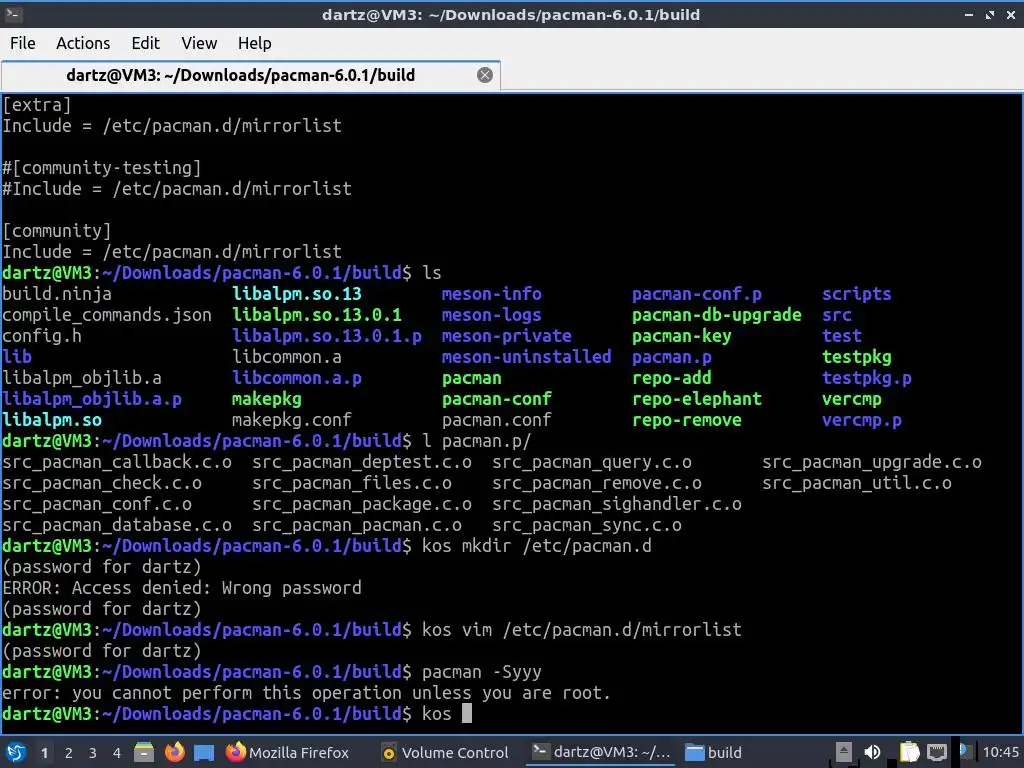The height and width of the screenshot is (768, 1024).
Task: Launch Firefox from the quick launch icon
Action: (x=174, y=752)
